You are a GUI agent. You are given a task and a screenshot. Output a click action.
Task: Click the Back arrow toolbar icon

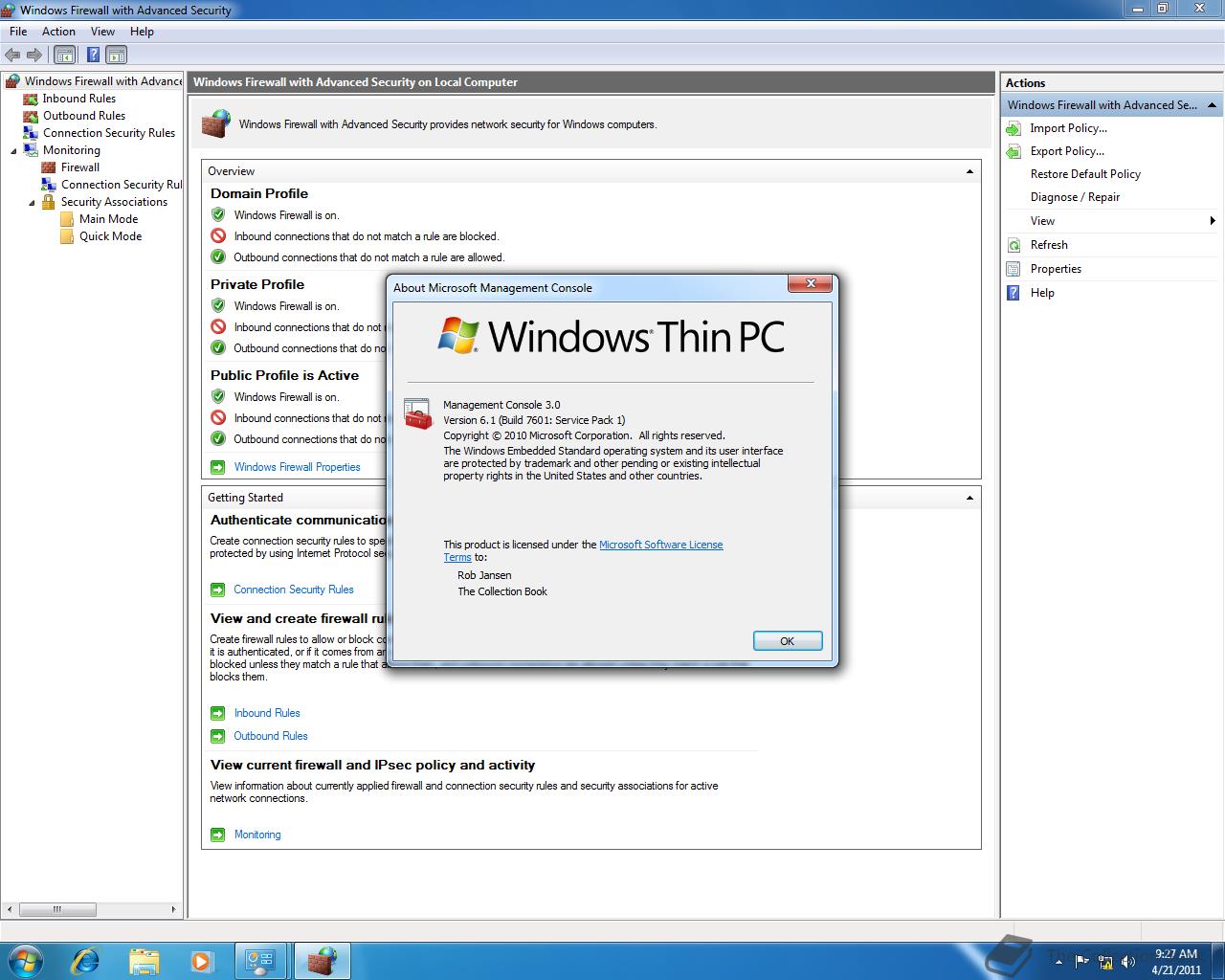pyautogui.click(x=12, y=55)
